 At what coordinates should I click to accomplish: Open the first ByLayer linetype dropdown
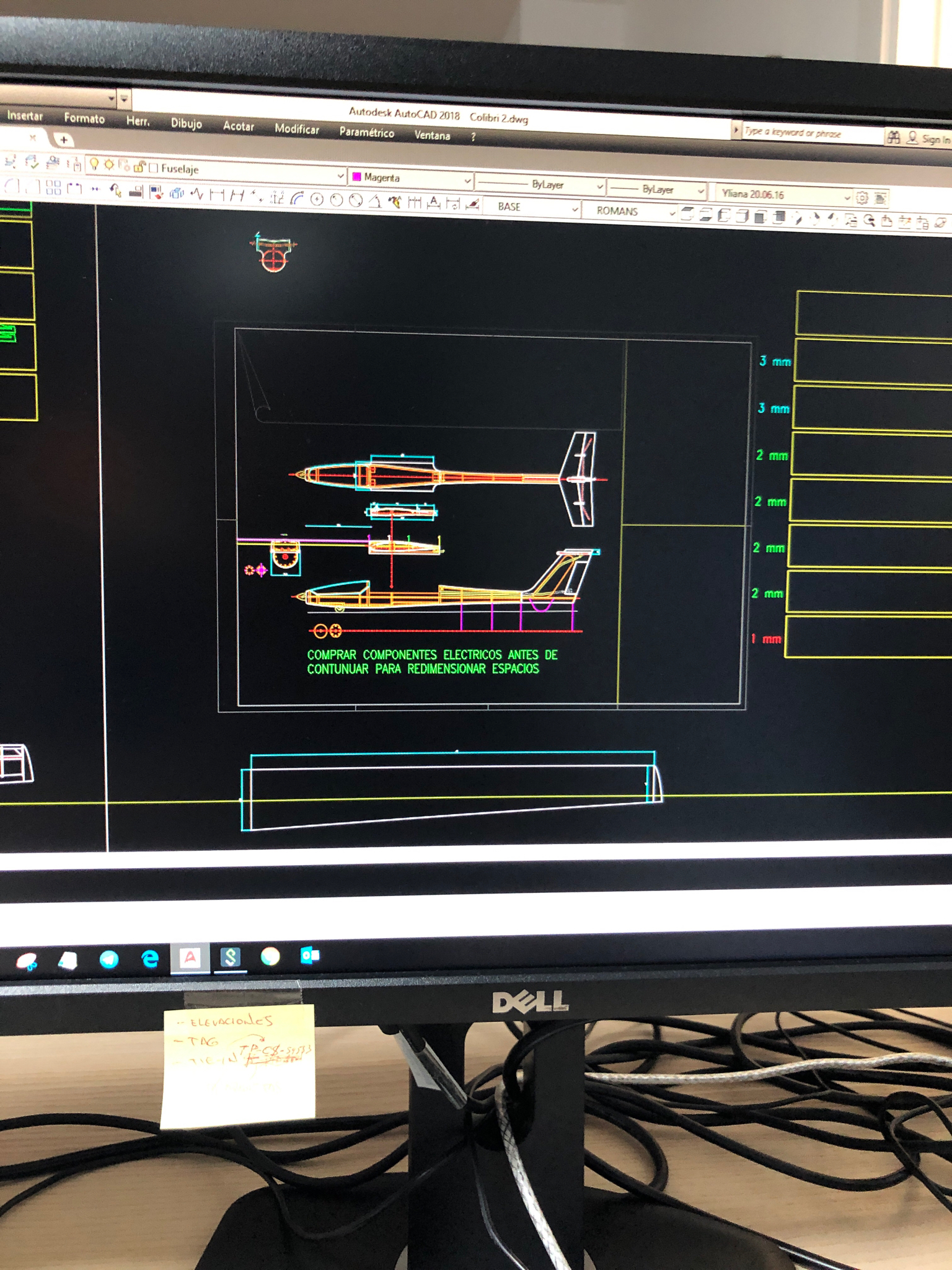click(539, 184)
